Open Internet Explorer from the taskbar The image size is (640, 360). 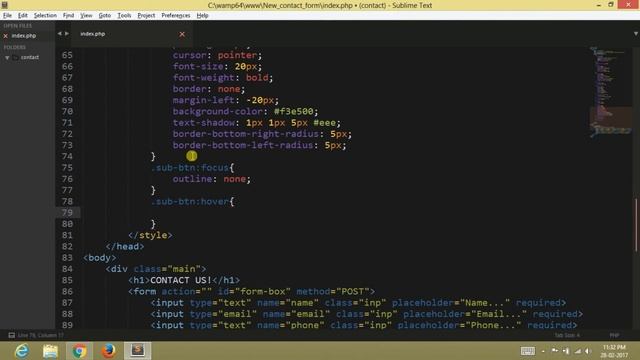click(x=22, y=351)
